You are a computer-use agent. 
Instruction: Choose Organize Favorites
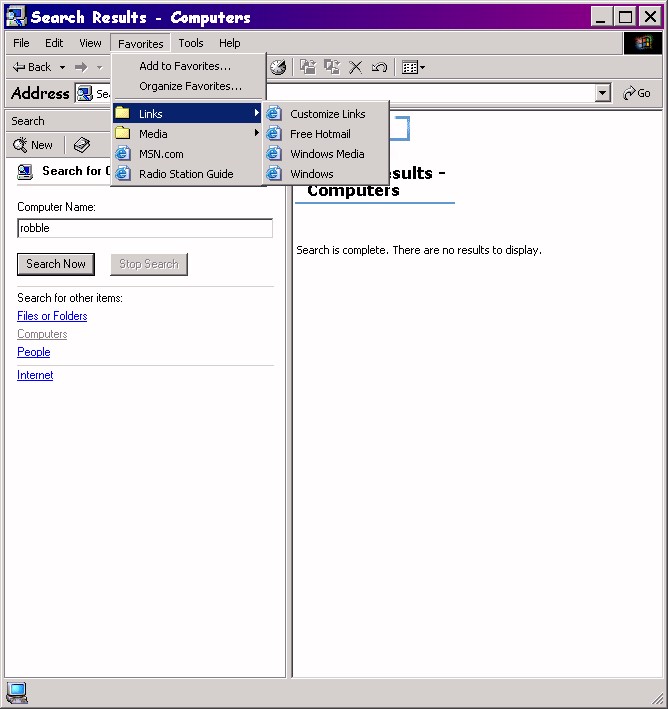click(x=187, y=86)
